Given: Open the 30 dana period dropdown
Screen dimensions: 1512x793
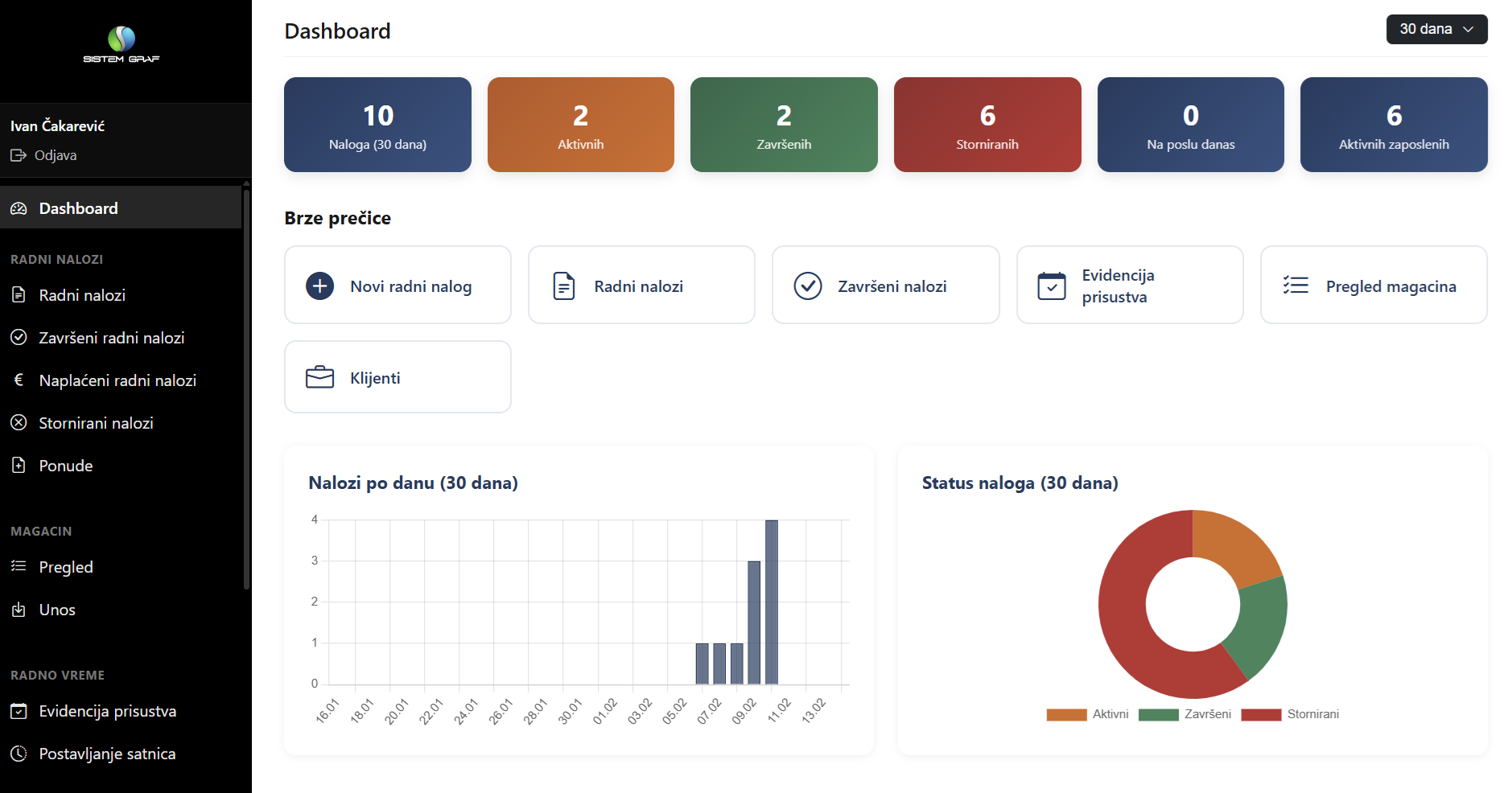Looking at the screenshot, I should [x=1436, y=29].
